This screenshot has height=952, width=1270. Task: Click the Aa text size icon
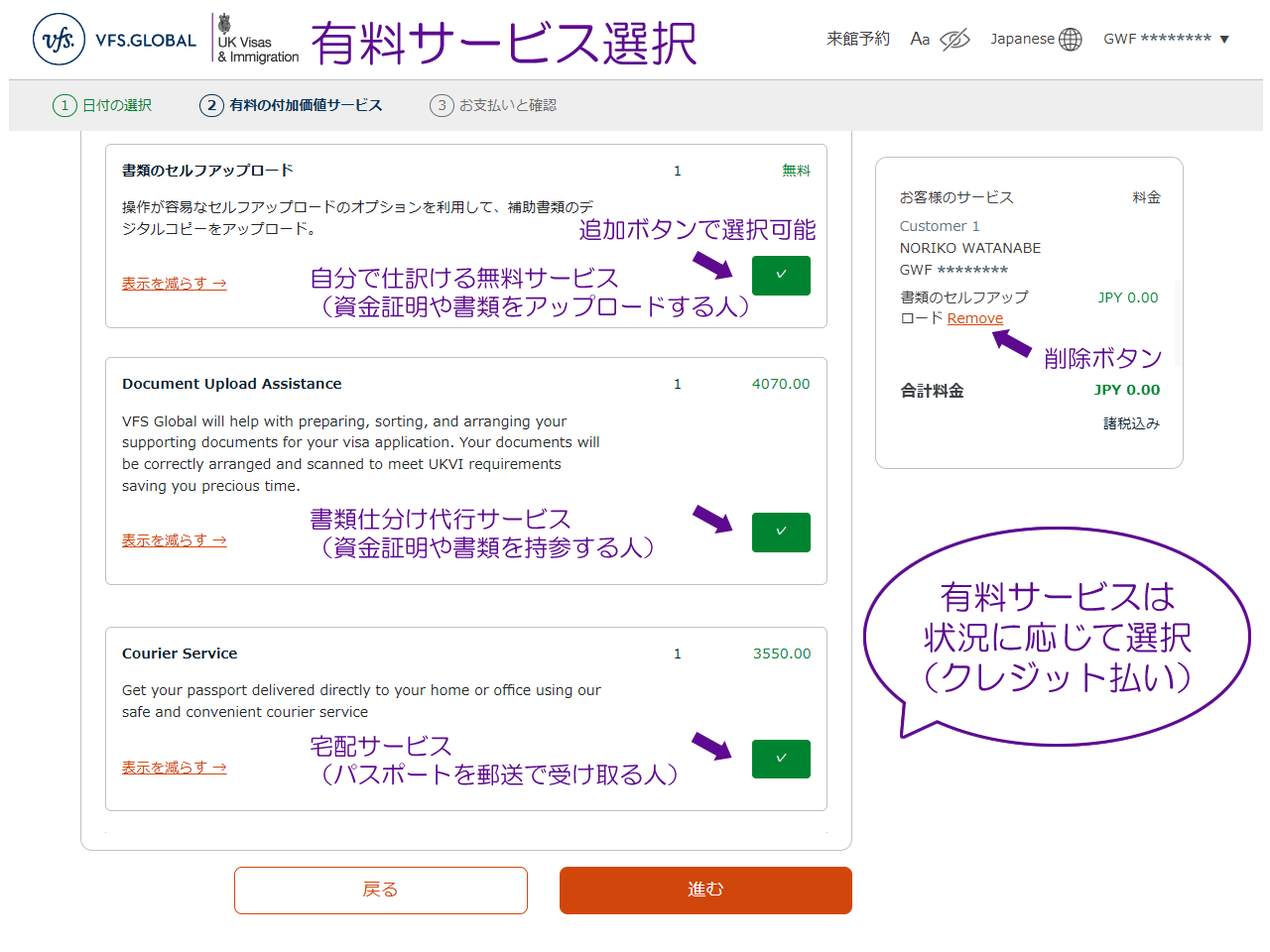[x=920, y=39]
